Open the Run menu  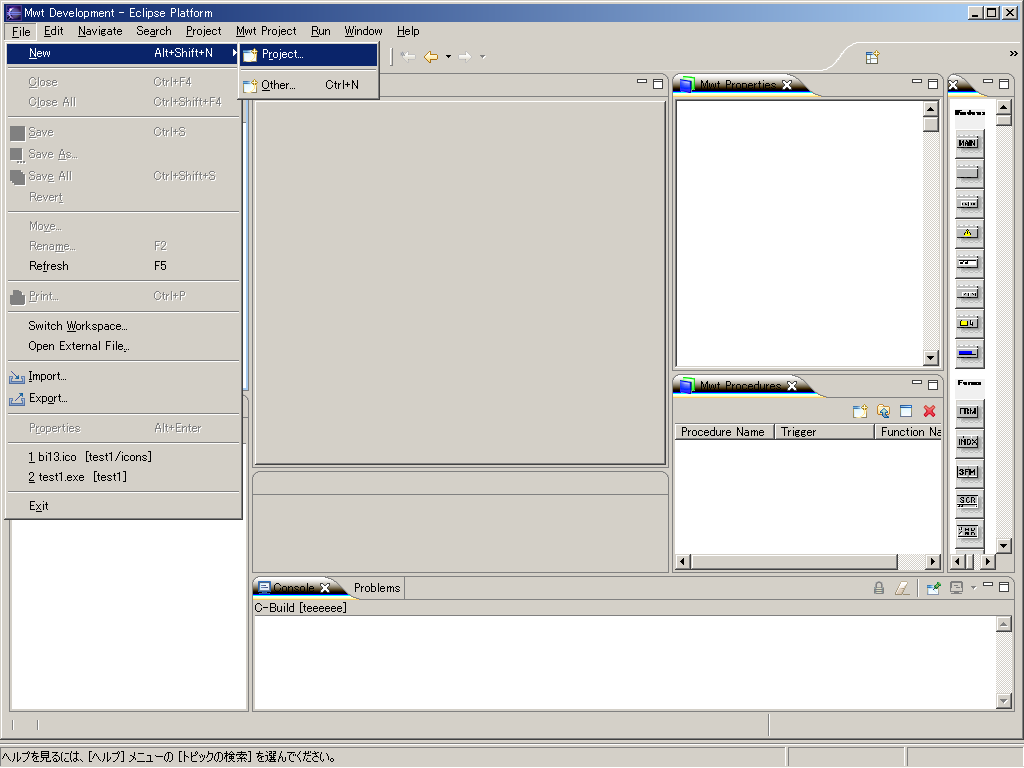click(321, 31)
